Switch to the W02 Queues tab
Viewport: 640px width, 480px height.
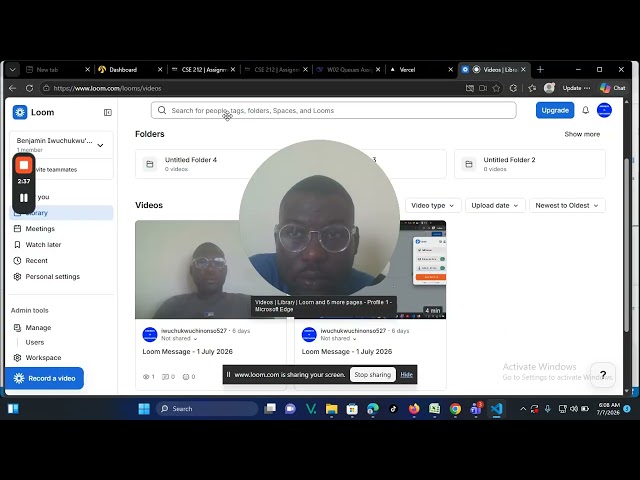[345, 70]
